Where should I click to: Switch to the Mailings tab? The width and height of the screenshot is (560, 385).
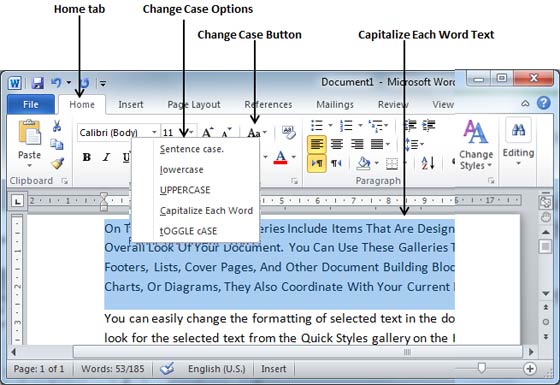coord(335,104)
